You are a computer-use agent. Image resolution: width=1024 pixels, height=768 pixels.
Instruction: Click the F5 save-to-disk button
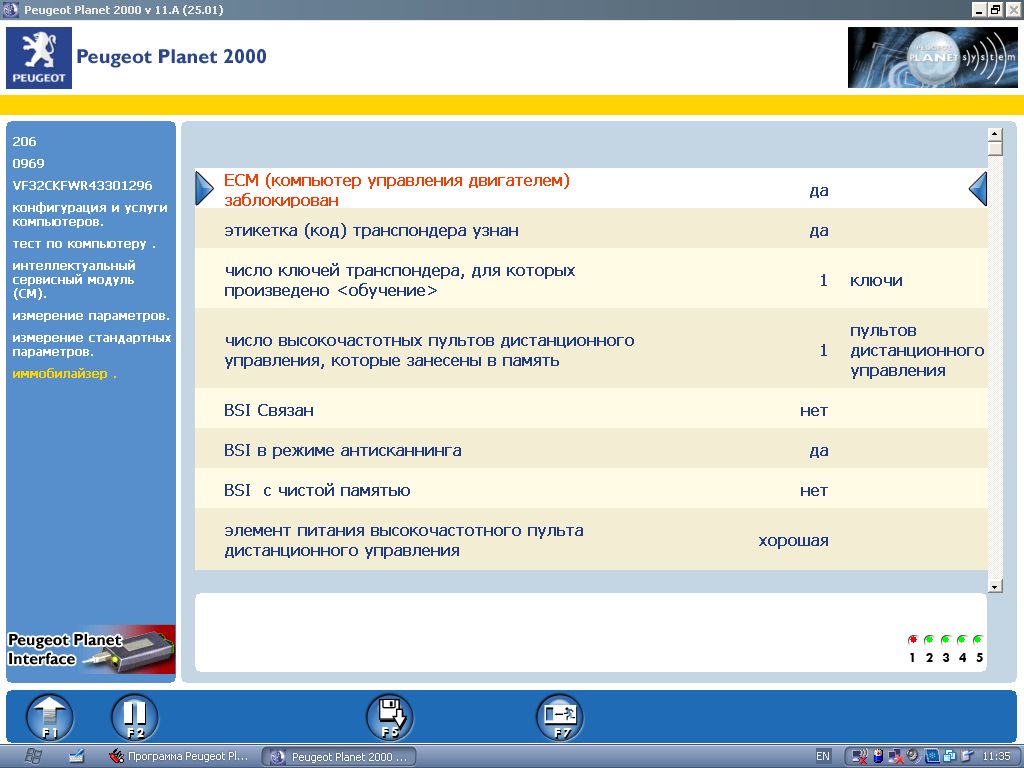click(x=390, y=717)
